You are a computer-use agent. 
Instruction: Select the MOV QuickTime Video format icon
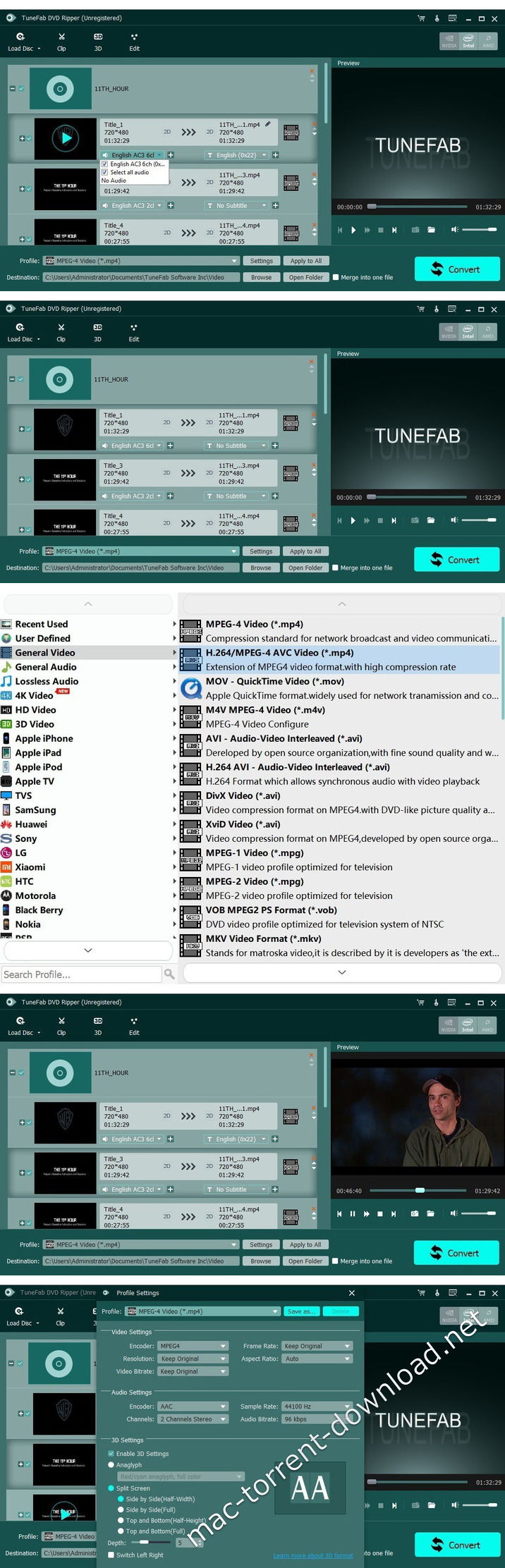(x=190, y=688)
